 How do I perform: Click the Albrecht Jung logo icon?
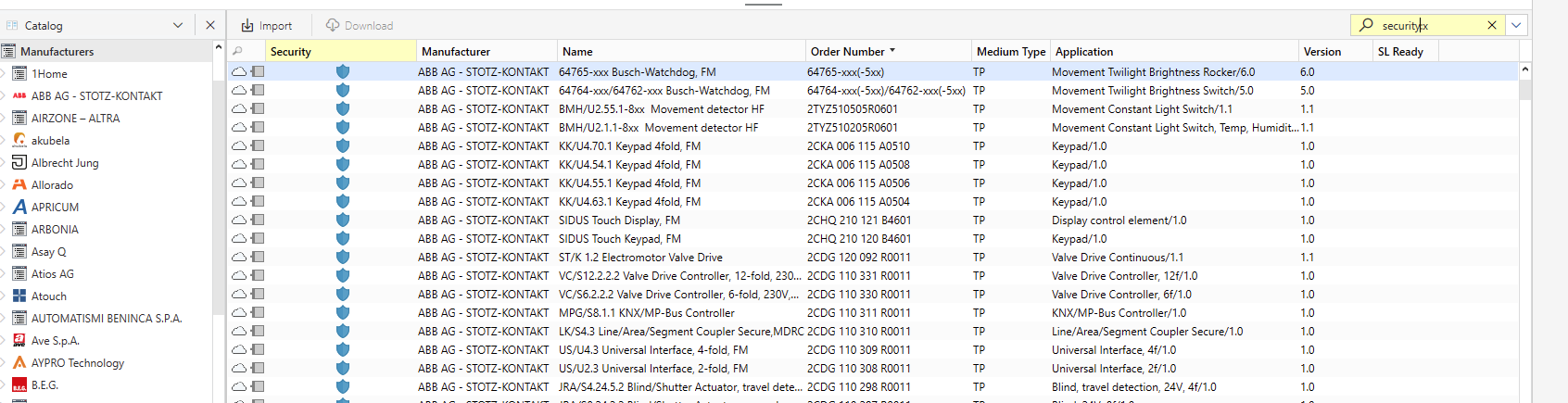click(x=19, y=162)
